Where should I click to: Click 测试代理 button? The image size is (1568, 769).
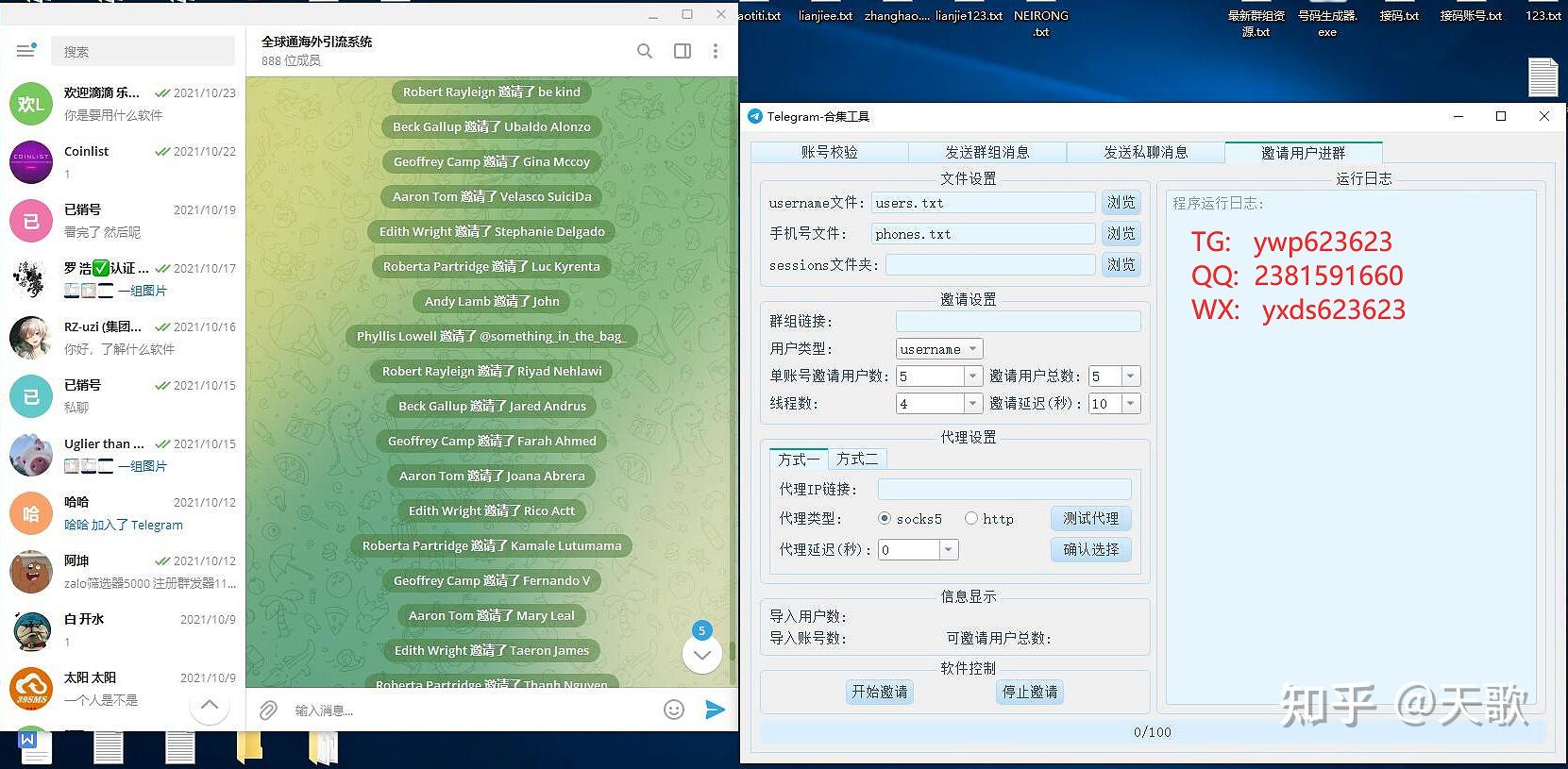click(1090, 518)
